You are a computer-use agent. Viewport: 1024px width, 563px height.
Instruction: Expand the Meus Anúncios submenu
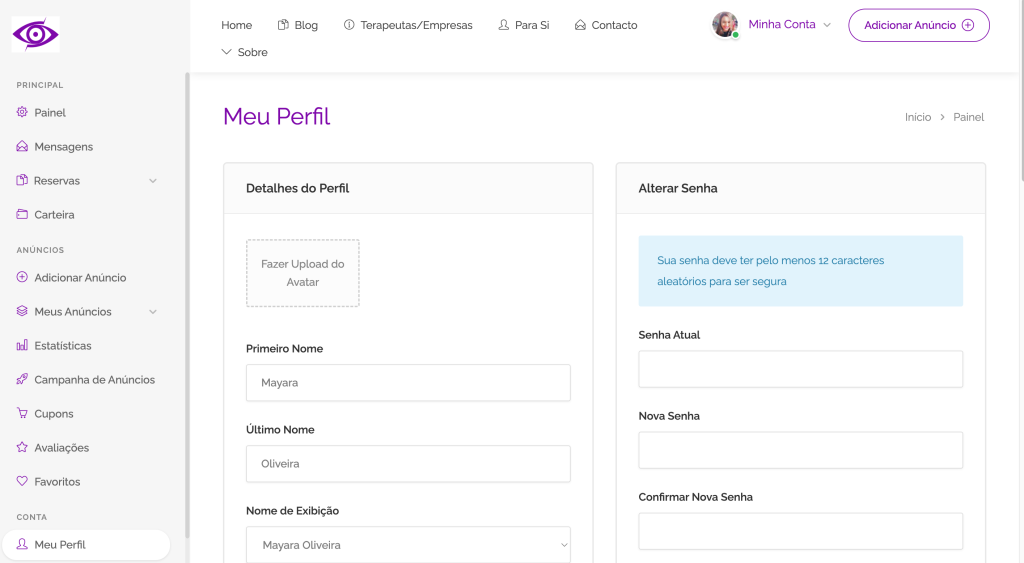(153, 312)
